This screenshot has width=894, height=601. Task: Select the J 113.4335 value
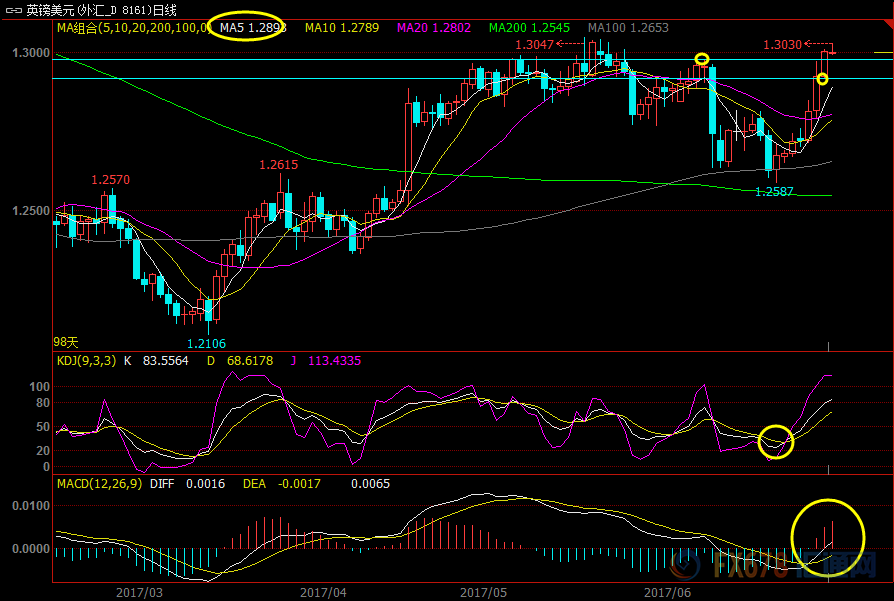click(326, 360)
